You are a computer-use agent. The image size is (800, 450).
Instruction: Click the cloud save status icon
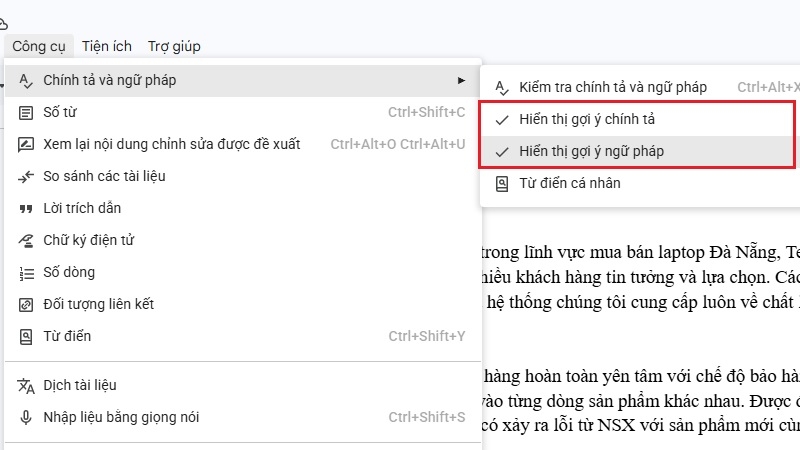tap(3, 23)
